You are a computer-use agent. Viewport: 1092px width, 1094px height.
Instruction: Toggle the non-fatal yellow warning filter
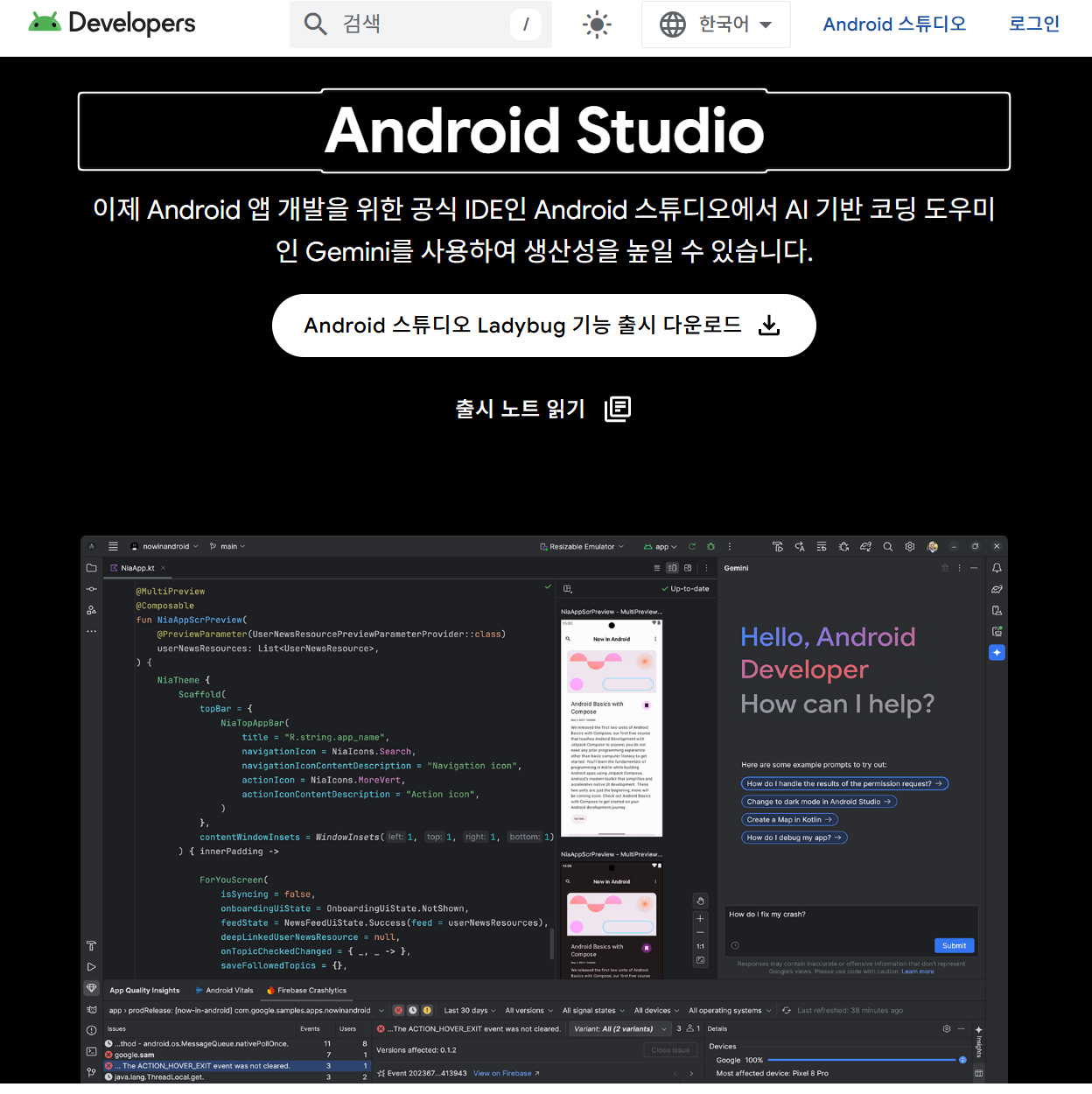tap(428, 1010)
